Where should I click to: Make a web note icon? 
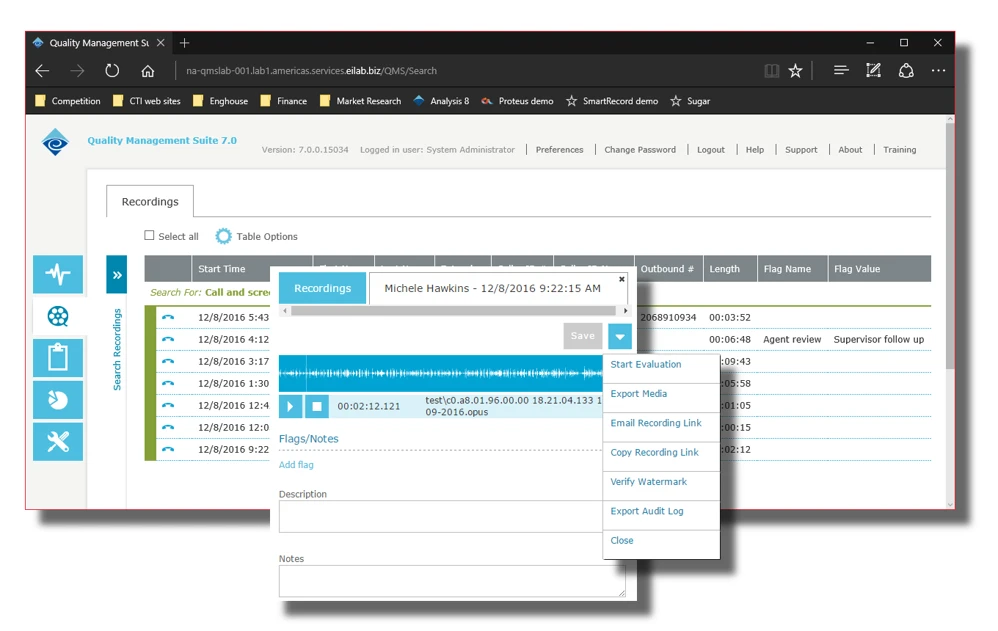(x=873, y=71)
